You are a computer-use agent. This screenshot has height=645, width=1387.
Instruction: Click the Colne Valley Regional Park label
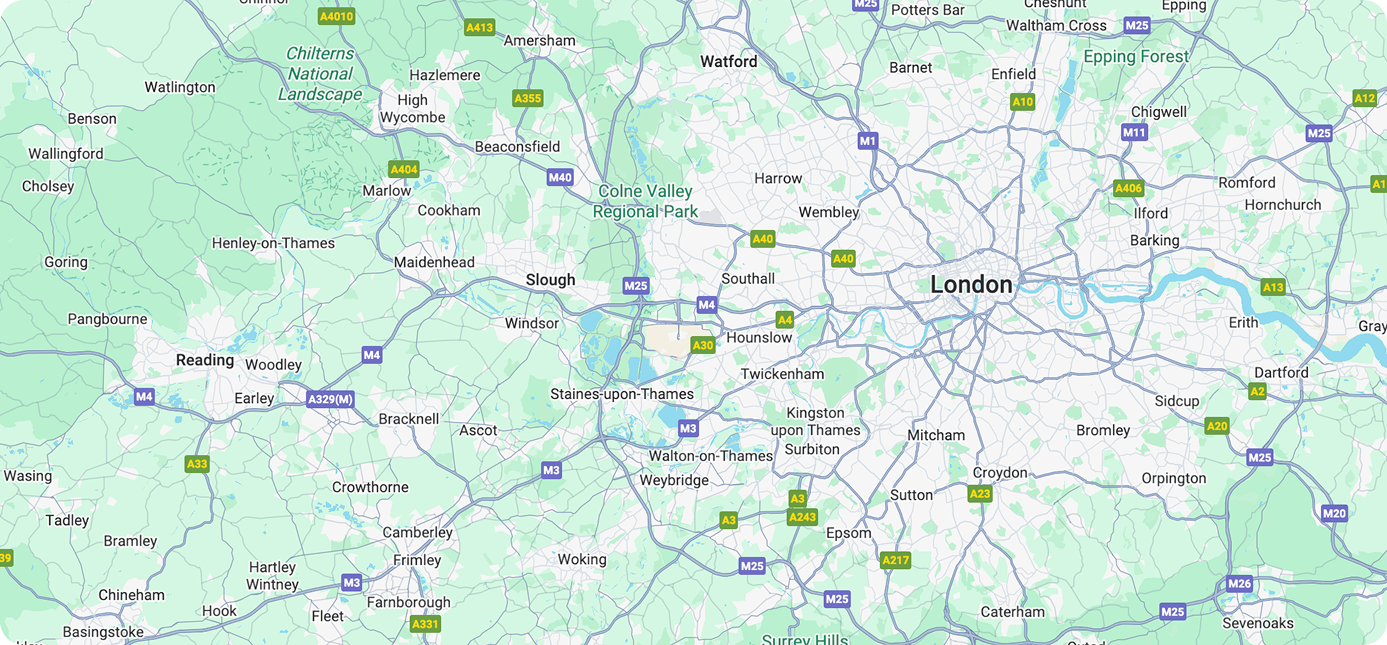pyautogui.click(x=645, y=201)
